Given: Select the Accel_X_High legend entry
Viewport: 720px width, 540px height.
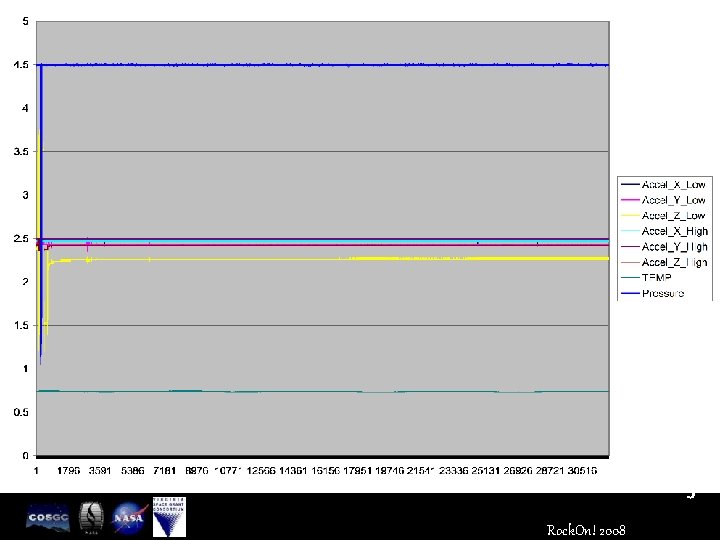Looking at the screenshot, I should coord(664,231).
